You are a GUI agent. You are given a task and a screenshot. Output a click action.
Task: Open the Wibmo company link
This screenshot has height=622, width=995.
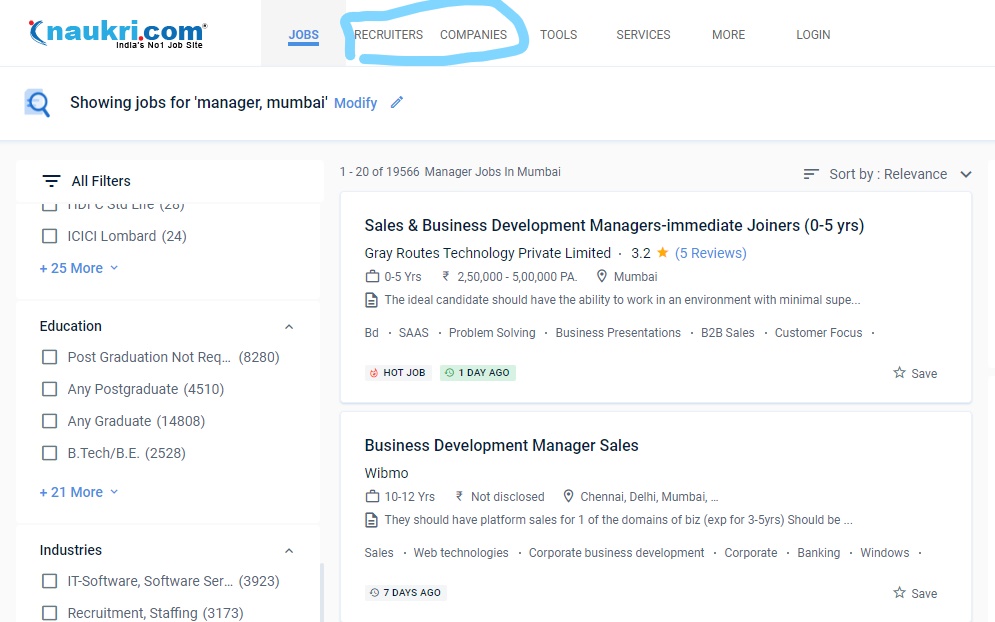[x=386, y=473]
